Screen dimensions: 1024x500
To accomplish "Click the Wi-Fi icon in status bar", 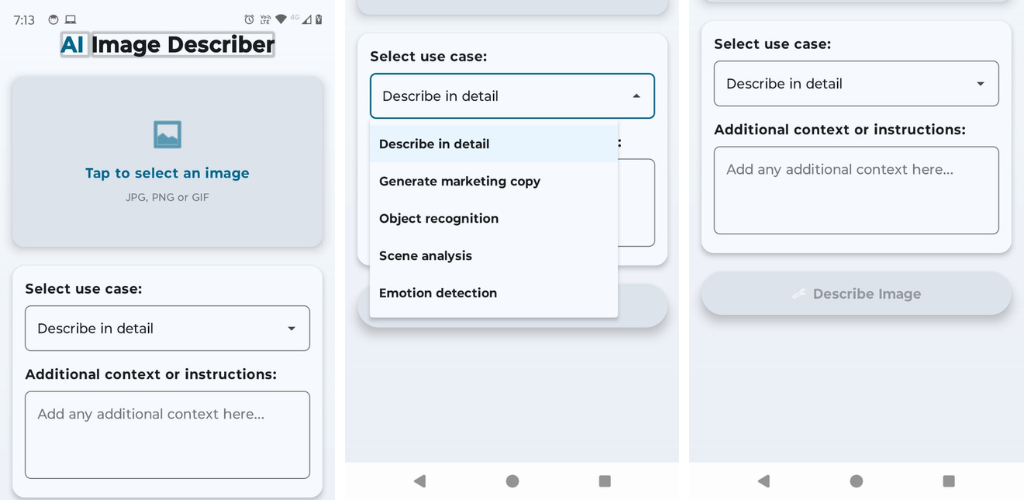I will click(281, 20).
